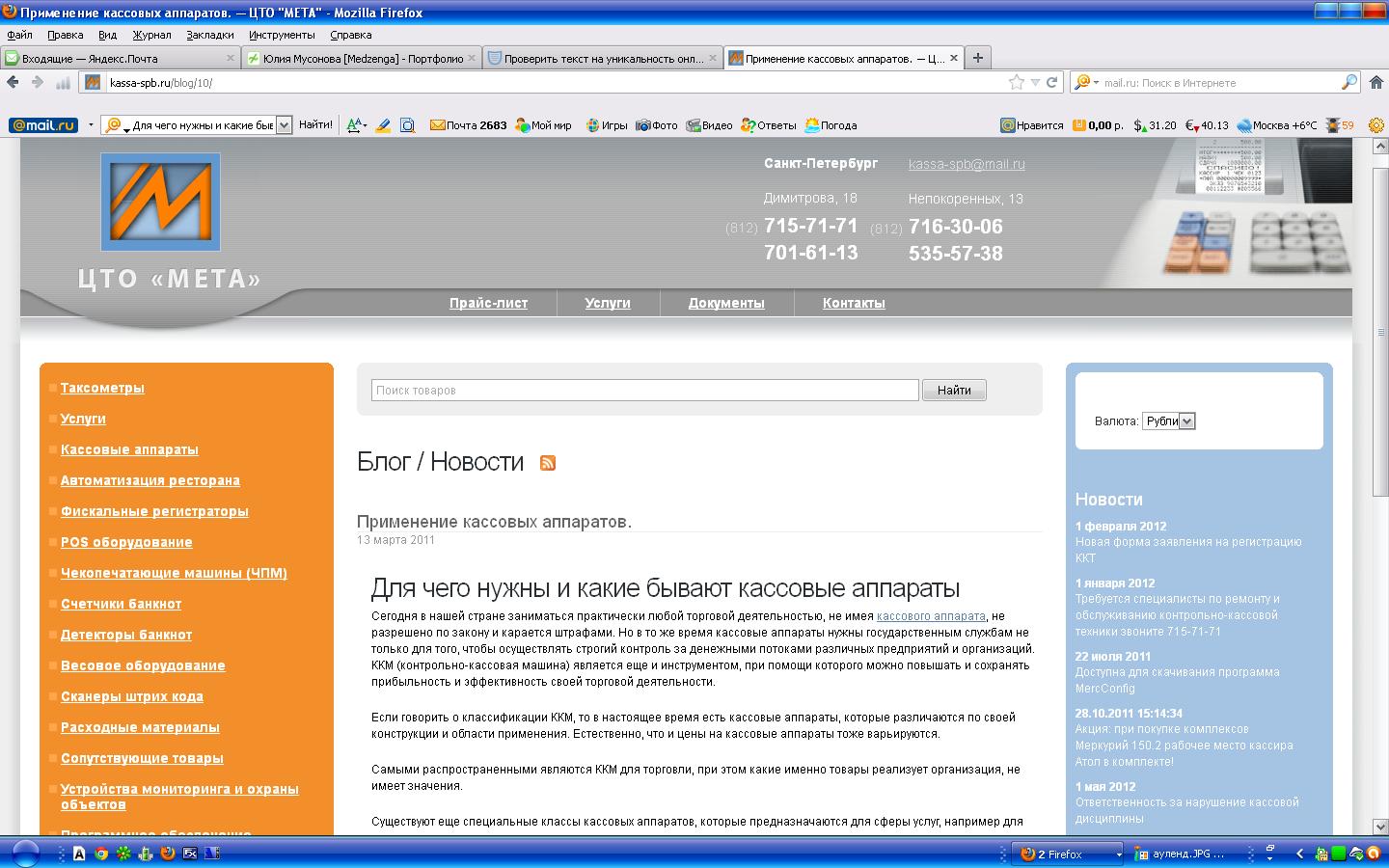Click the euro rate 40.13 indicator

click(1207, 125)
